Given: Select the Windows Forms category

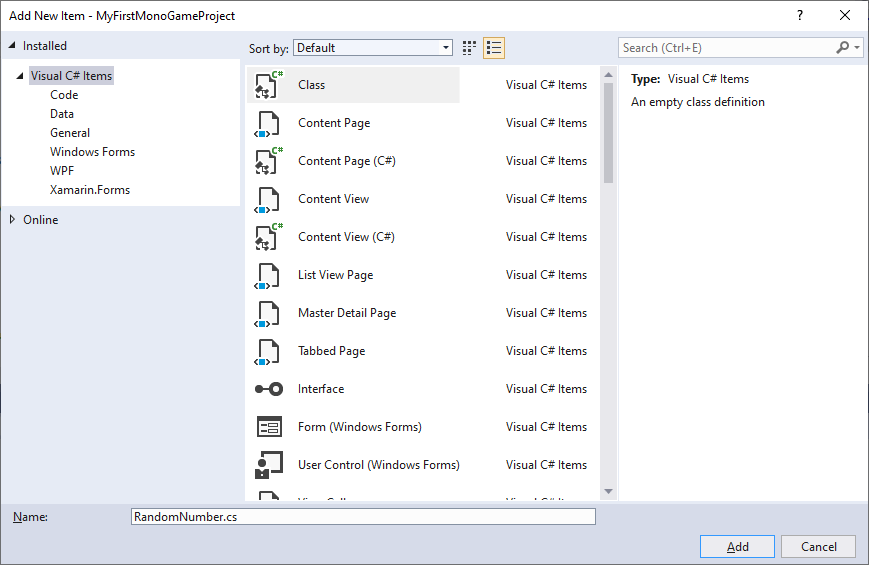Looking at the screenshot, I should point(92,152).
